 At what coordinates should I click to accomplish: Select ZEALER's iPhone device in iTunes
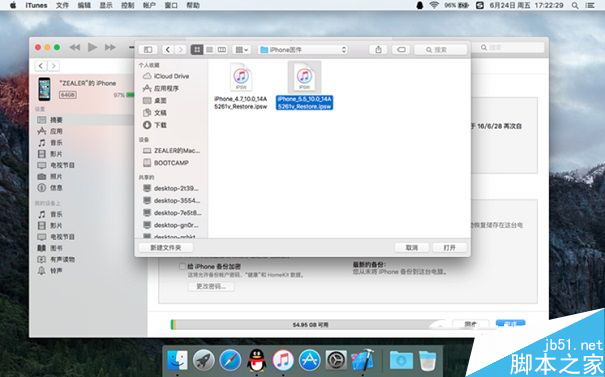click(x=85, y=89)
